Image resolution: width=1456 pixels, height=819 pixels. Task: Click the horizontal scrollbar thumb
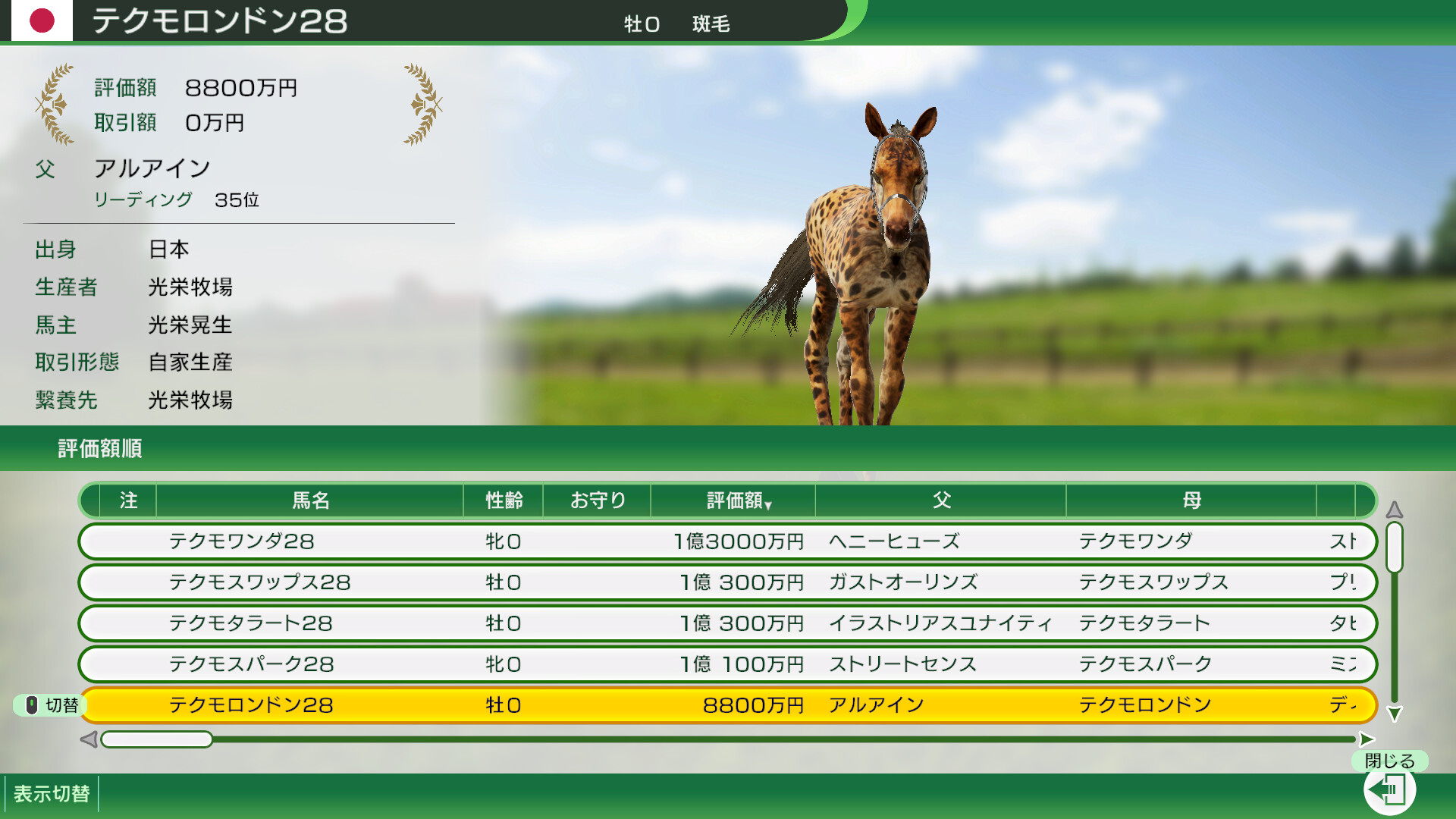tap(157, 739)
